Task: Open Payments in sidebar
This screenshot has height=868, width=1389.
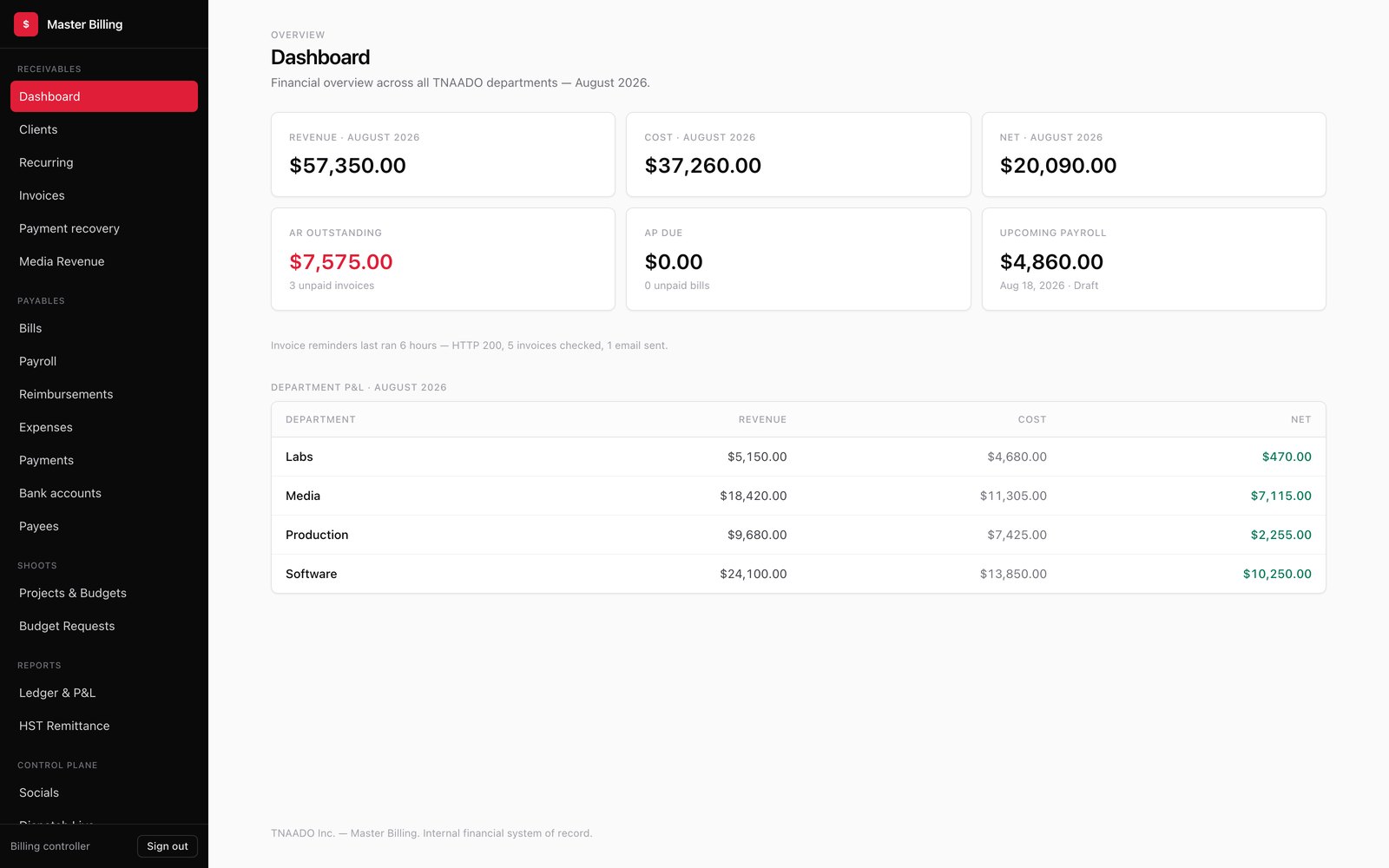Action: pyautogui.click(x=104, y=460)
